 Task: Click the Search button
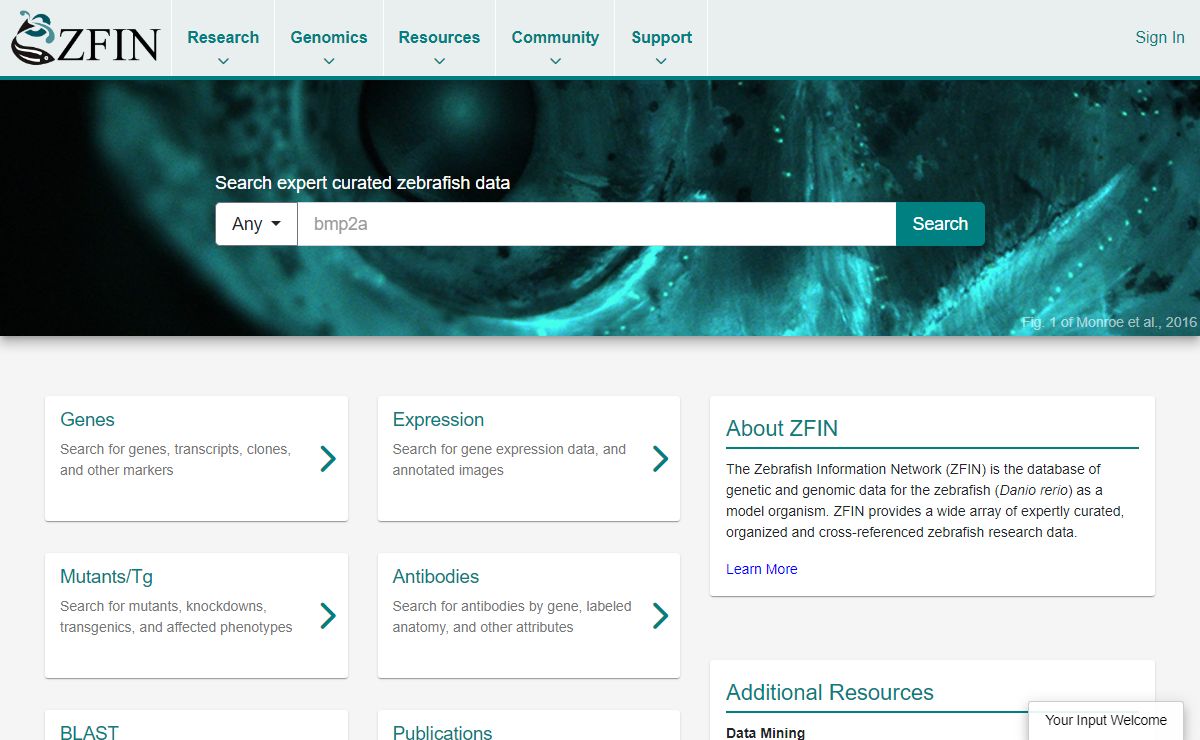point(940,224)
